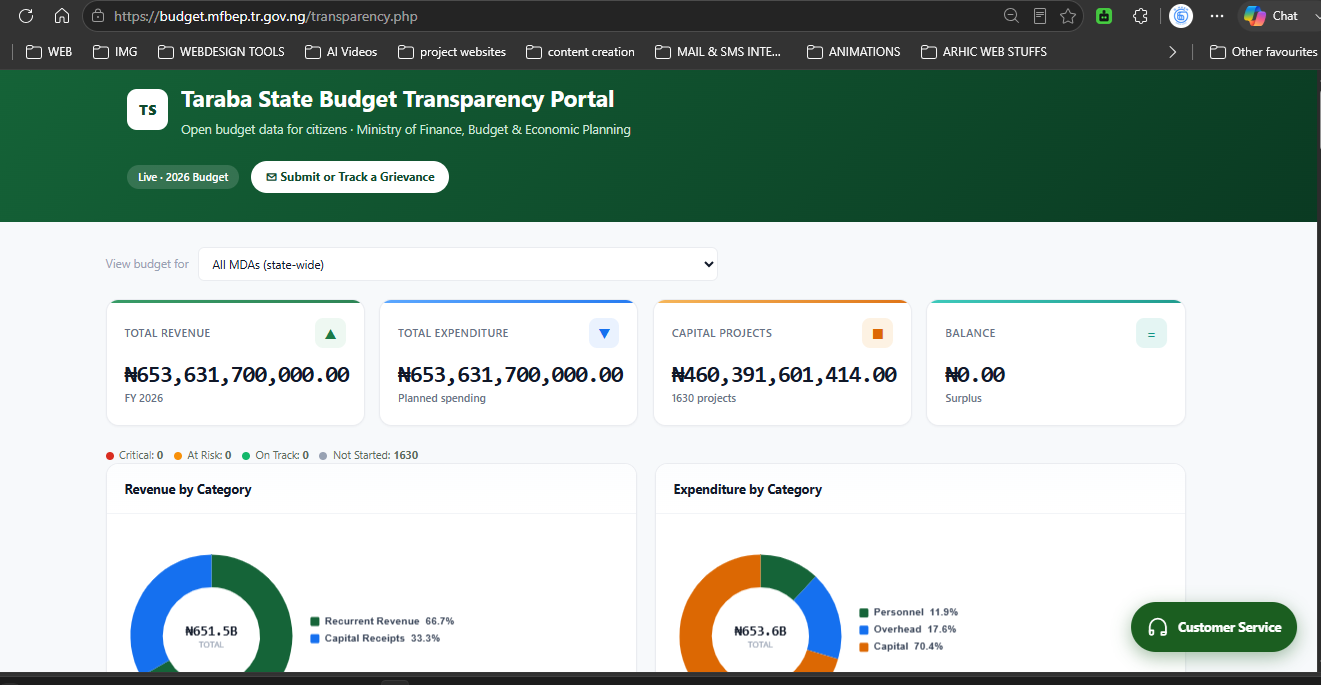
Task: Toggle Overhead legend item
Action: coord(908,629)
